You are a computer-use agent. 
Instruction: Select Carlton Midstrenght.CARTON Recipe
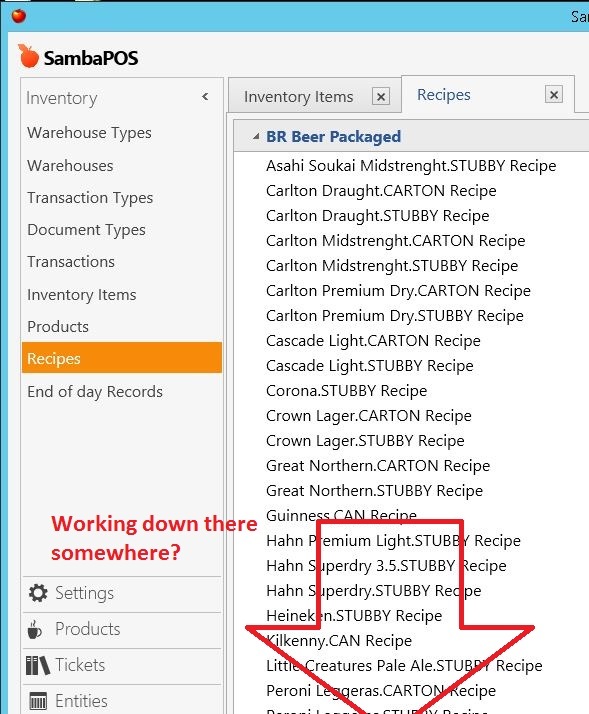click(x=395, y=241)
